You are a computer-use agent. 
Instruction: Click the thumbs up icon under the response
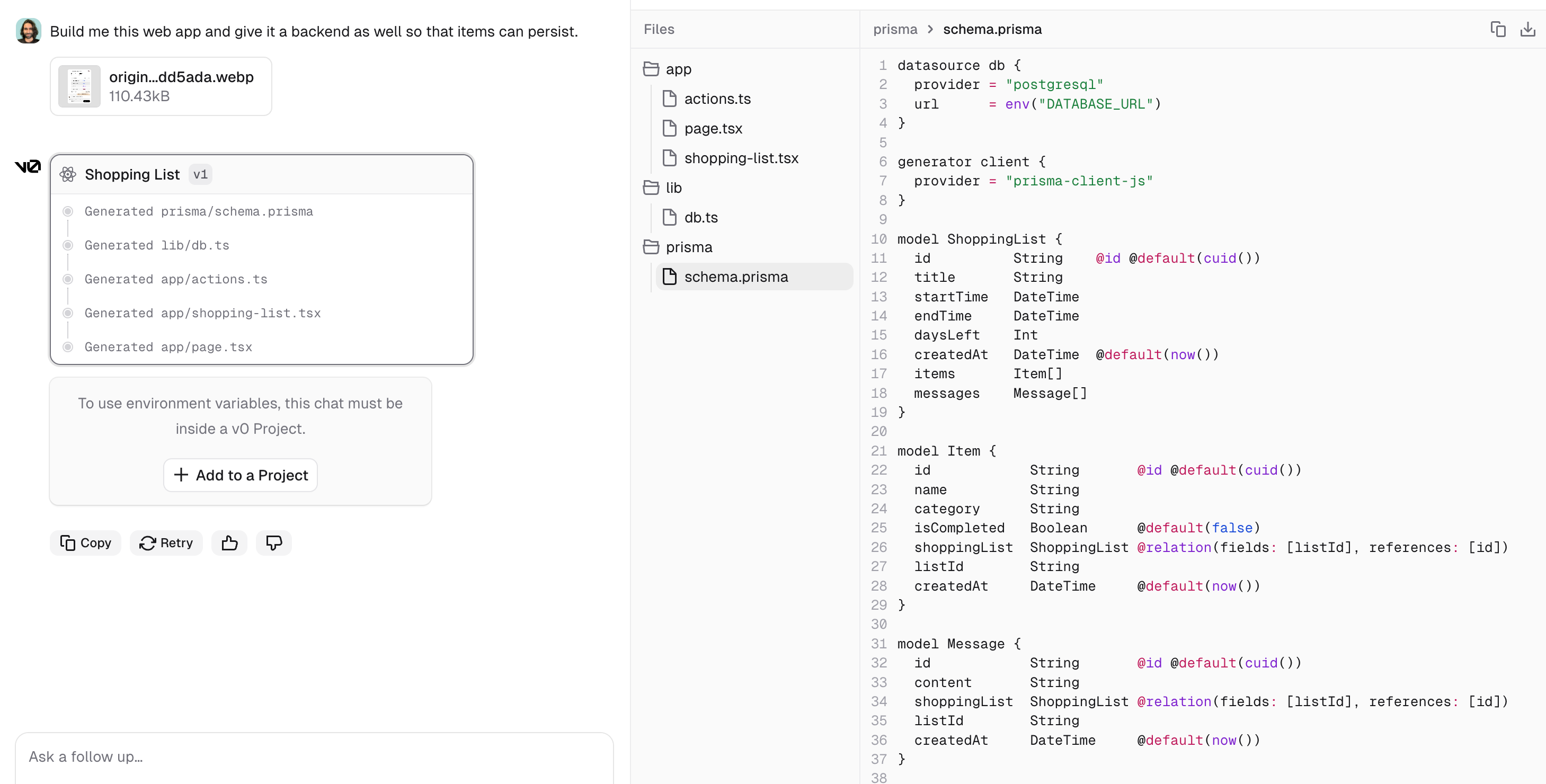coord(229,542)
